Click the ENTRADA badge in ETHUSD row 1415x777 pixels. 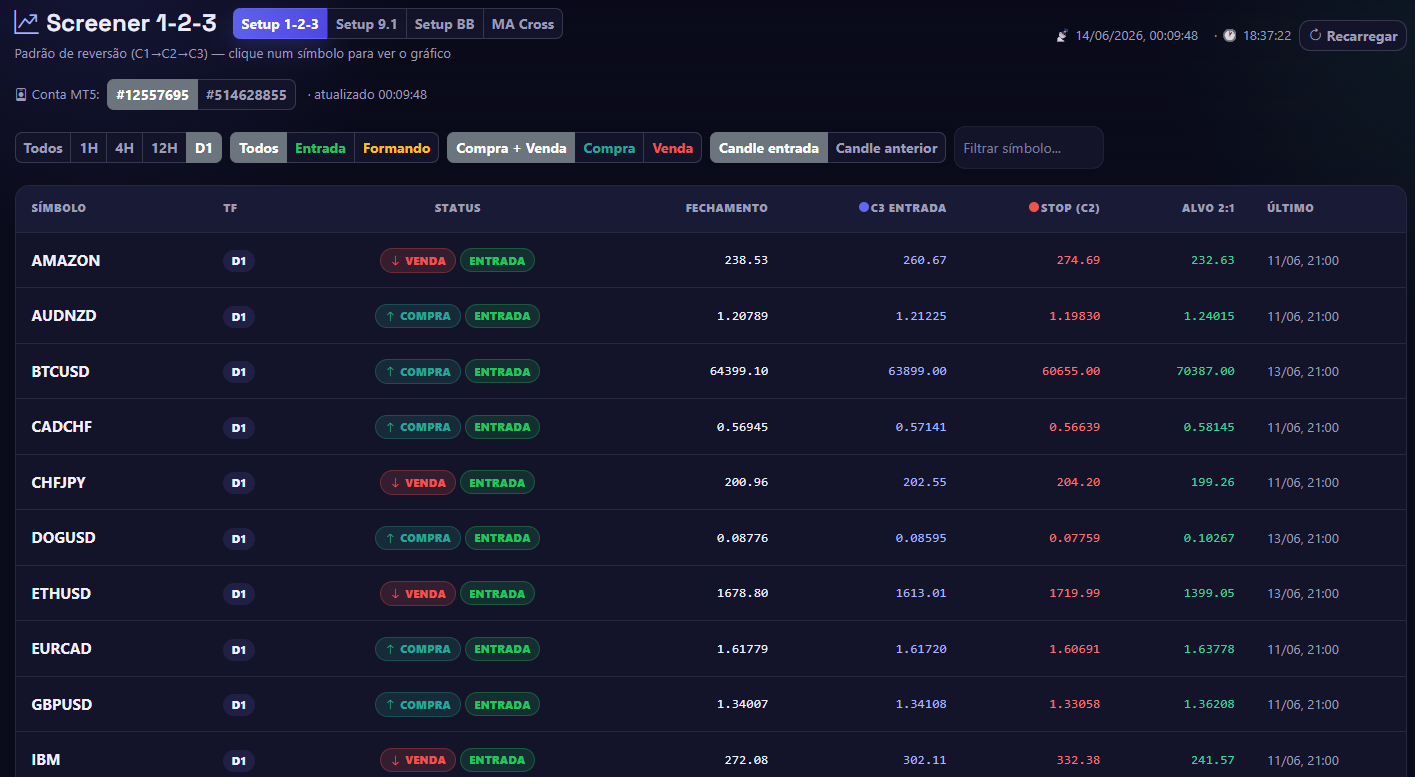tap(497, 594)
